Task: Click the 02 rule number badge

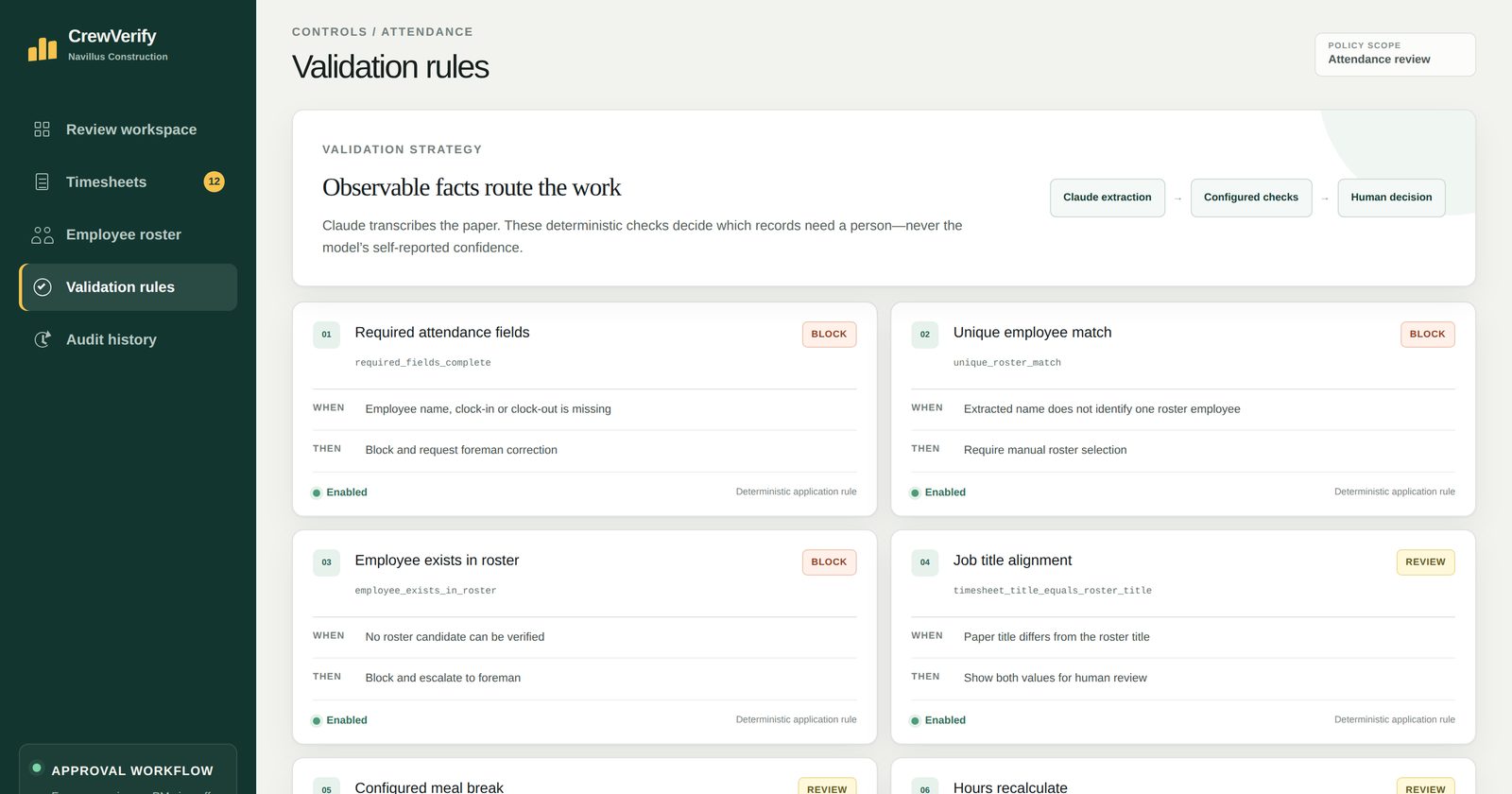Action: (924, 335)
